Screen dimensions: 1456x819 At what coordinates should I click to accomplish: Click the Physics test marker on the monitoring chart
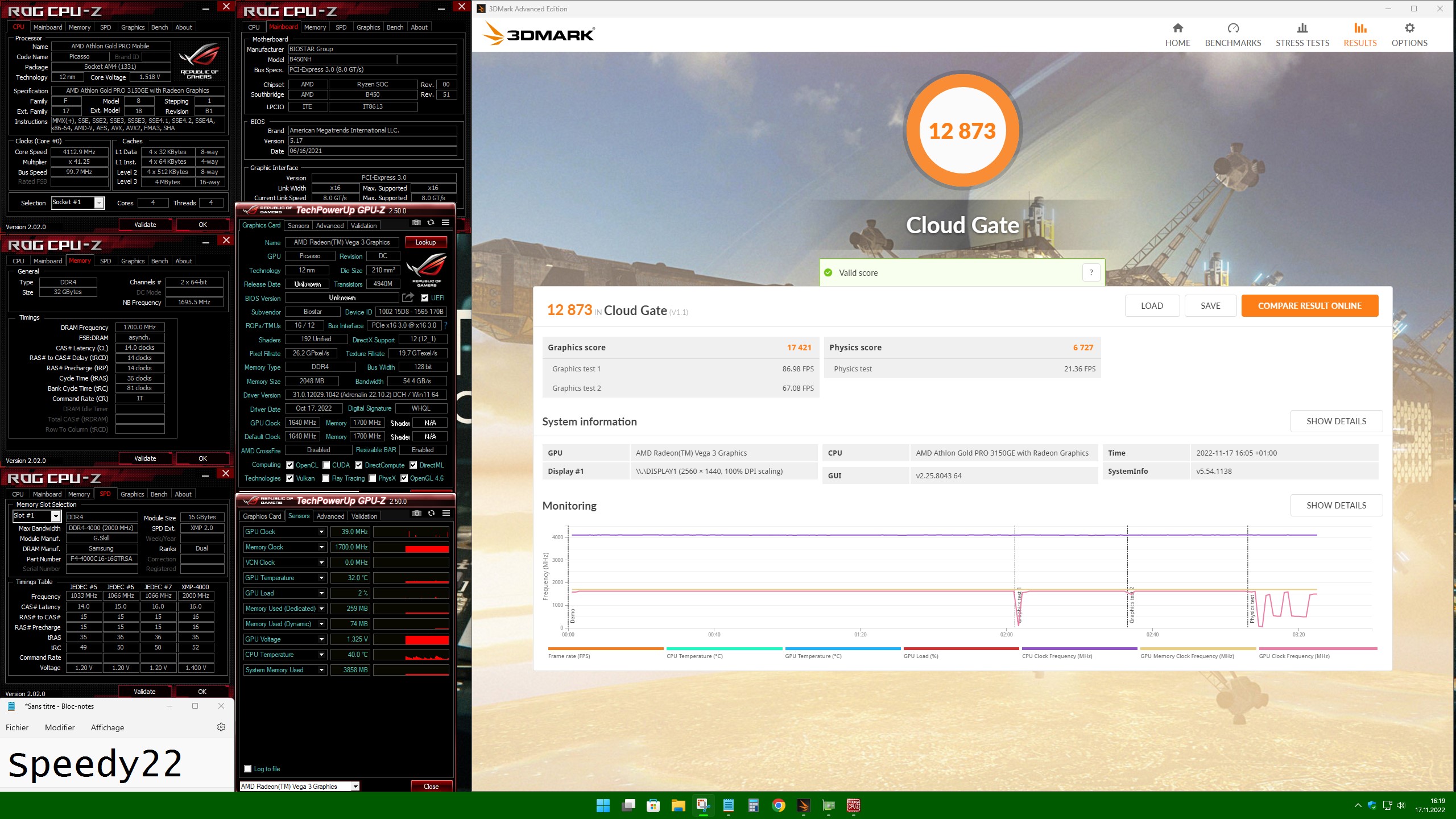coord(1251,609)
